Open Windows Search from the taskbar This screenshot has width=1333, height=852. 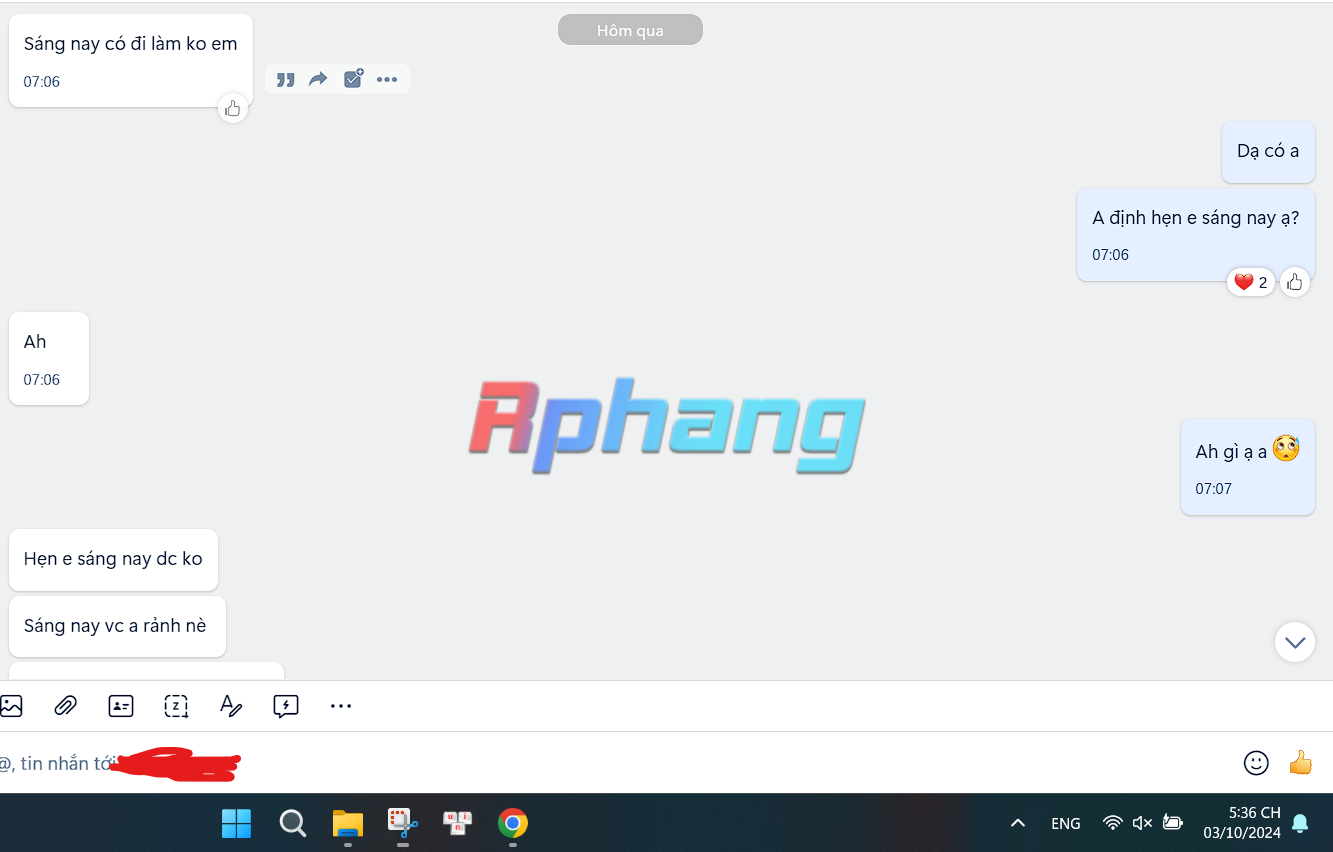(292, 823)
